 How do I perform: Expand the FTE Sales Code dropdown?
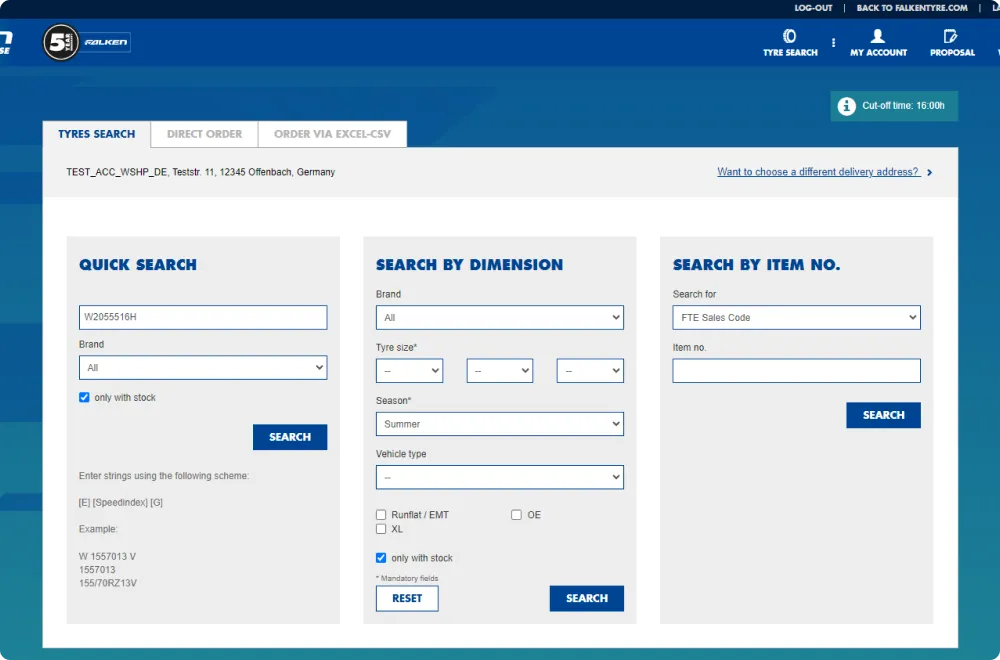[796, 318]
